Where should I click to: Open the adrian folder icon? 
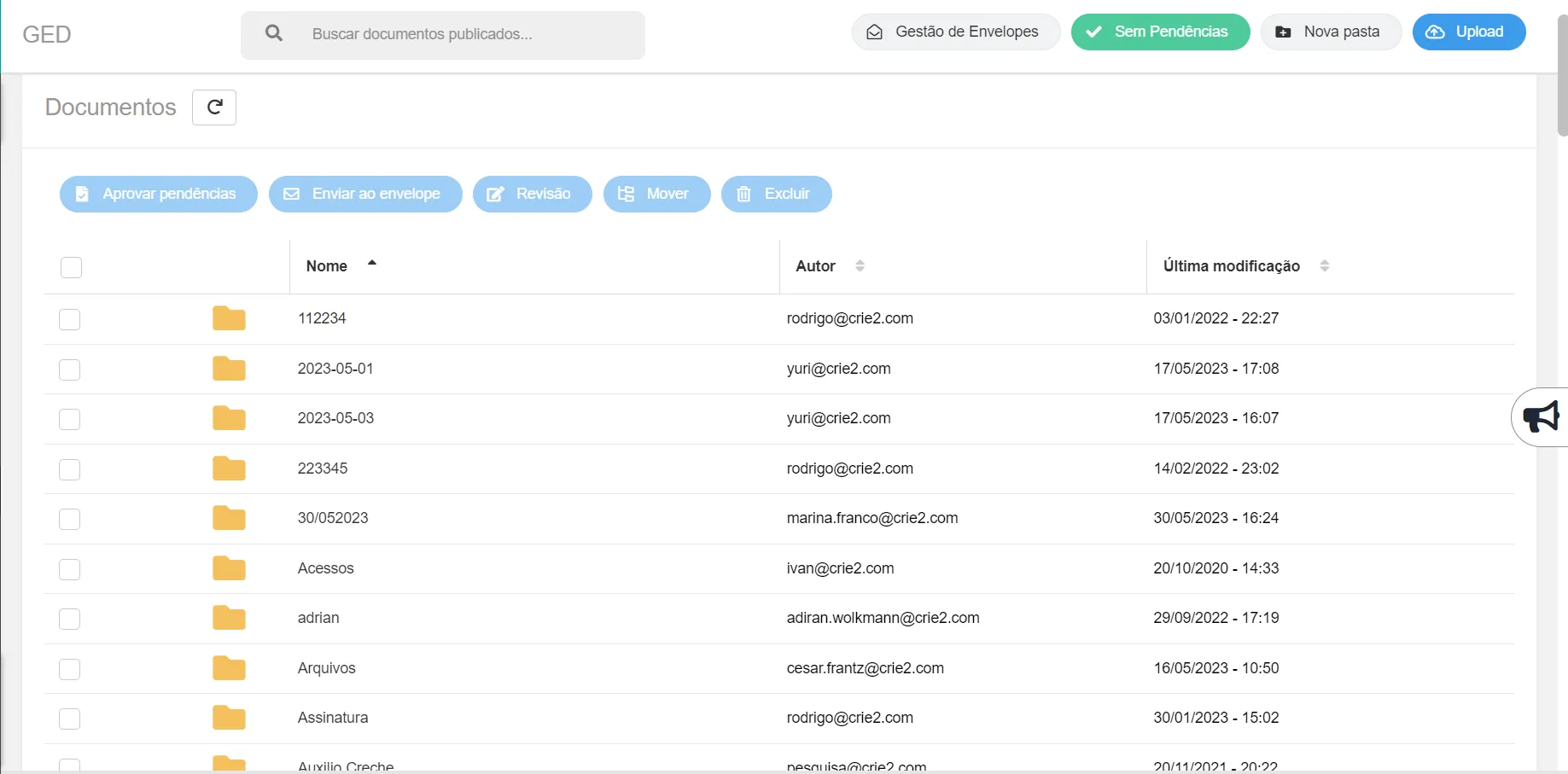pyautogui.click(x=229, y=618)
